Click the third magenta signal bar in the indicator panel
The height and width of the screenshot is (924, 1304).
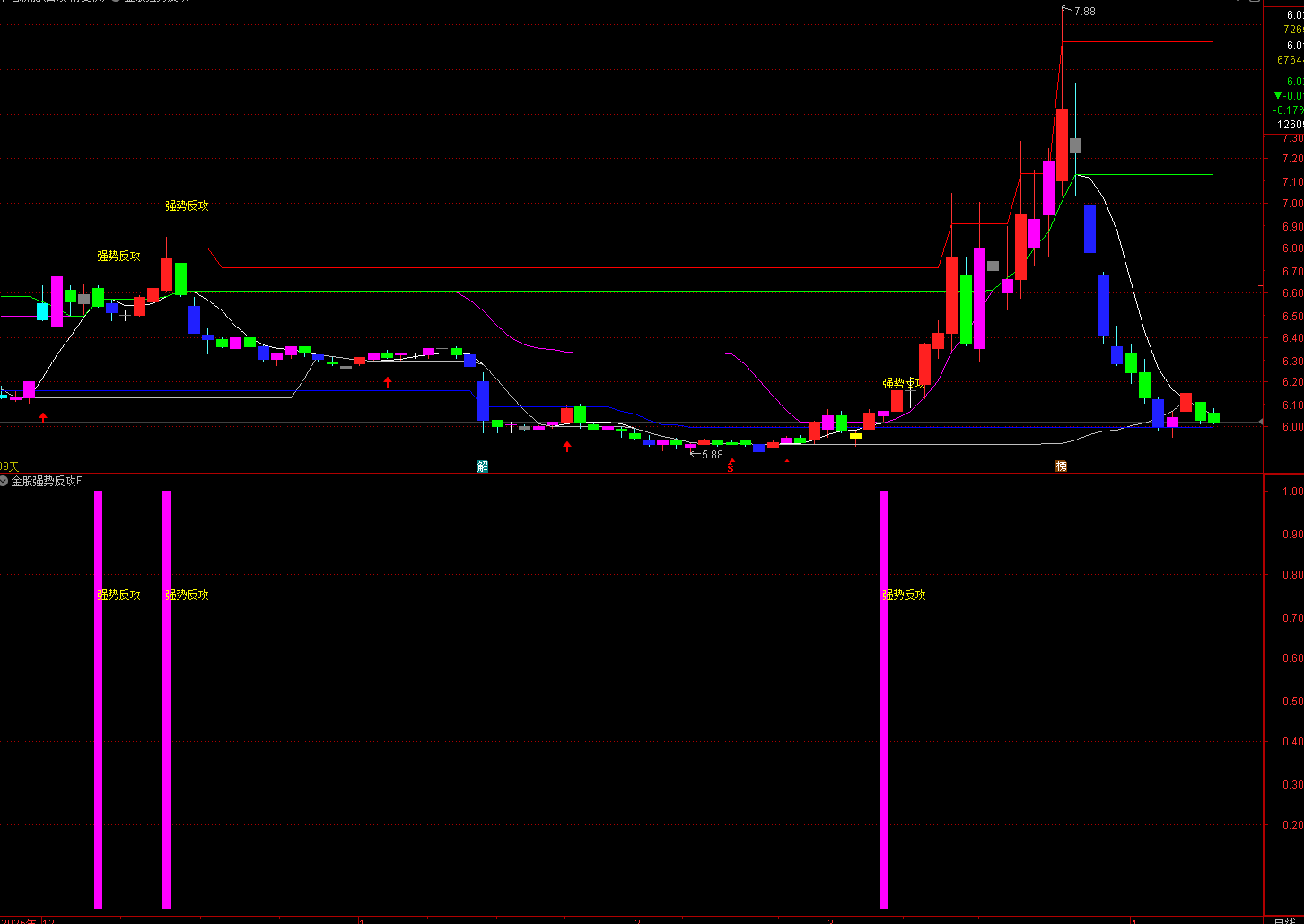click(883, 699)
